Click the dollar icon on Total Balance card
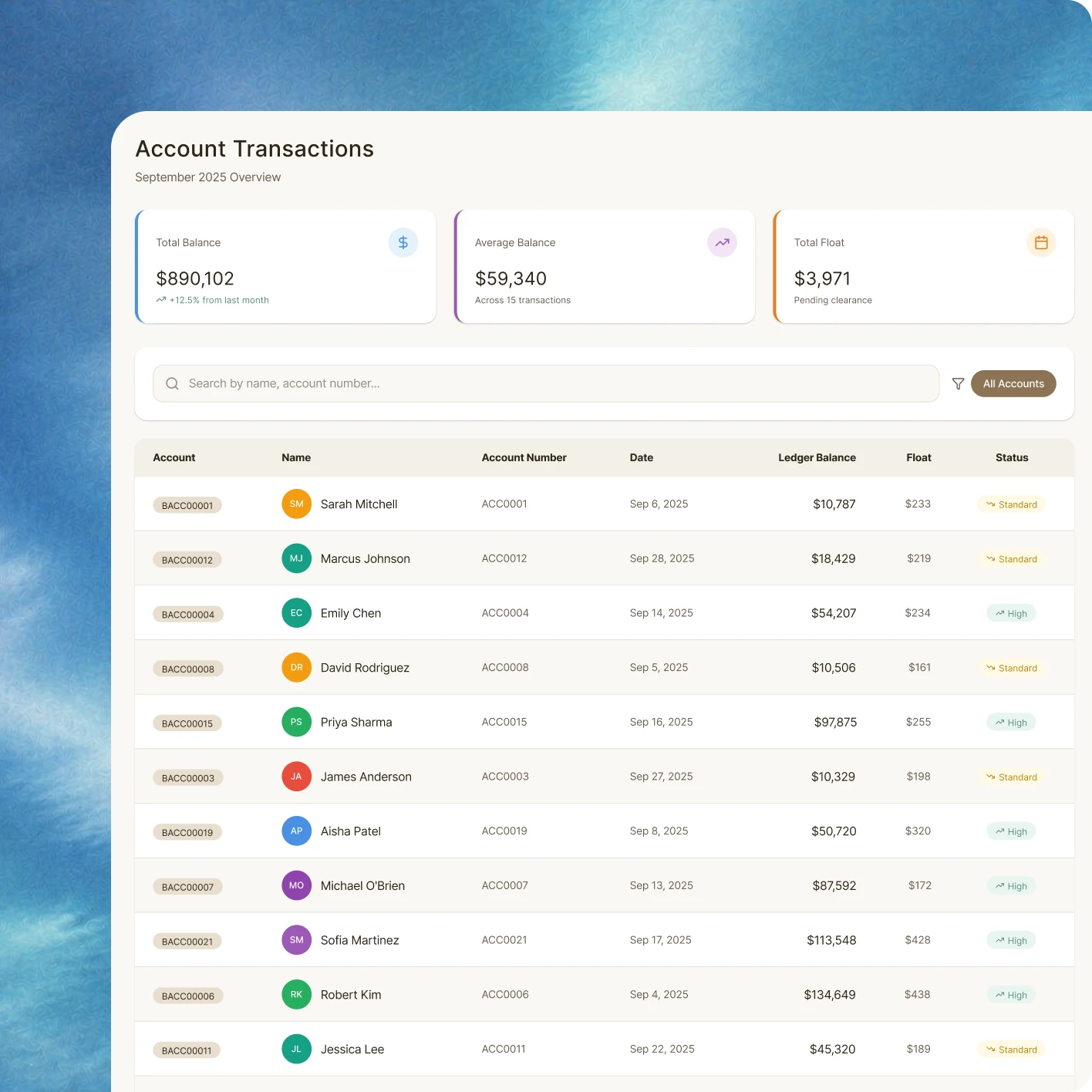This screenshot has width=1092, height=1092. tap(403, 243)
